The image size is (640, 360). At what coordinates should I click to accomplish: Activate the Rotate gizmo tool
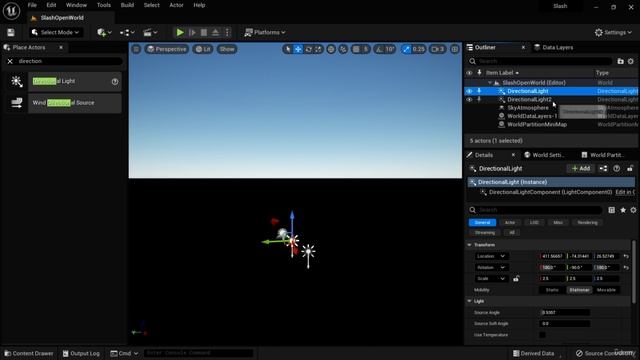309,49
